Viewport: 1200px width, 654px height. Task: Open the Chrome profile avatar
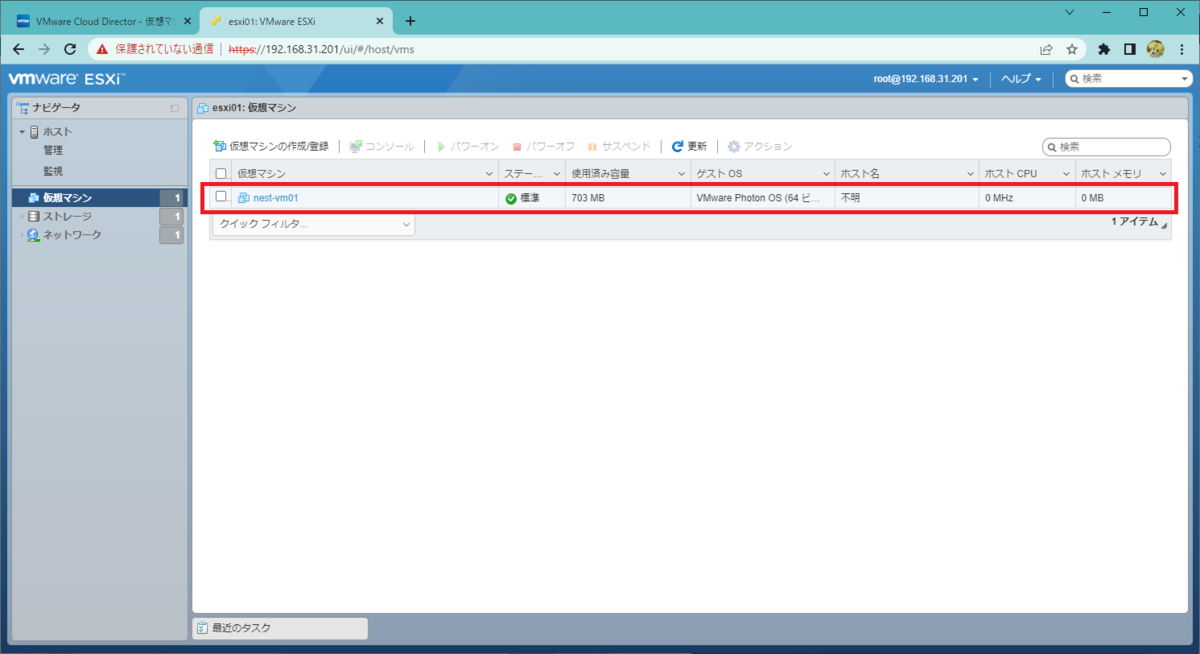tap(1155, 48)
